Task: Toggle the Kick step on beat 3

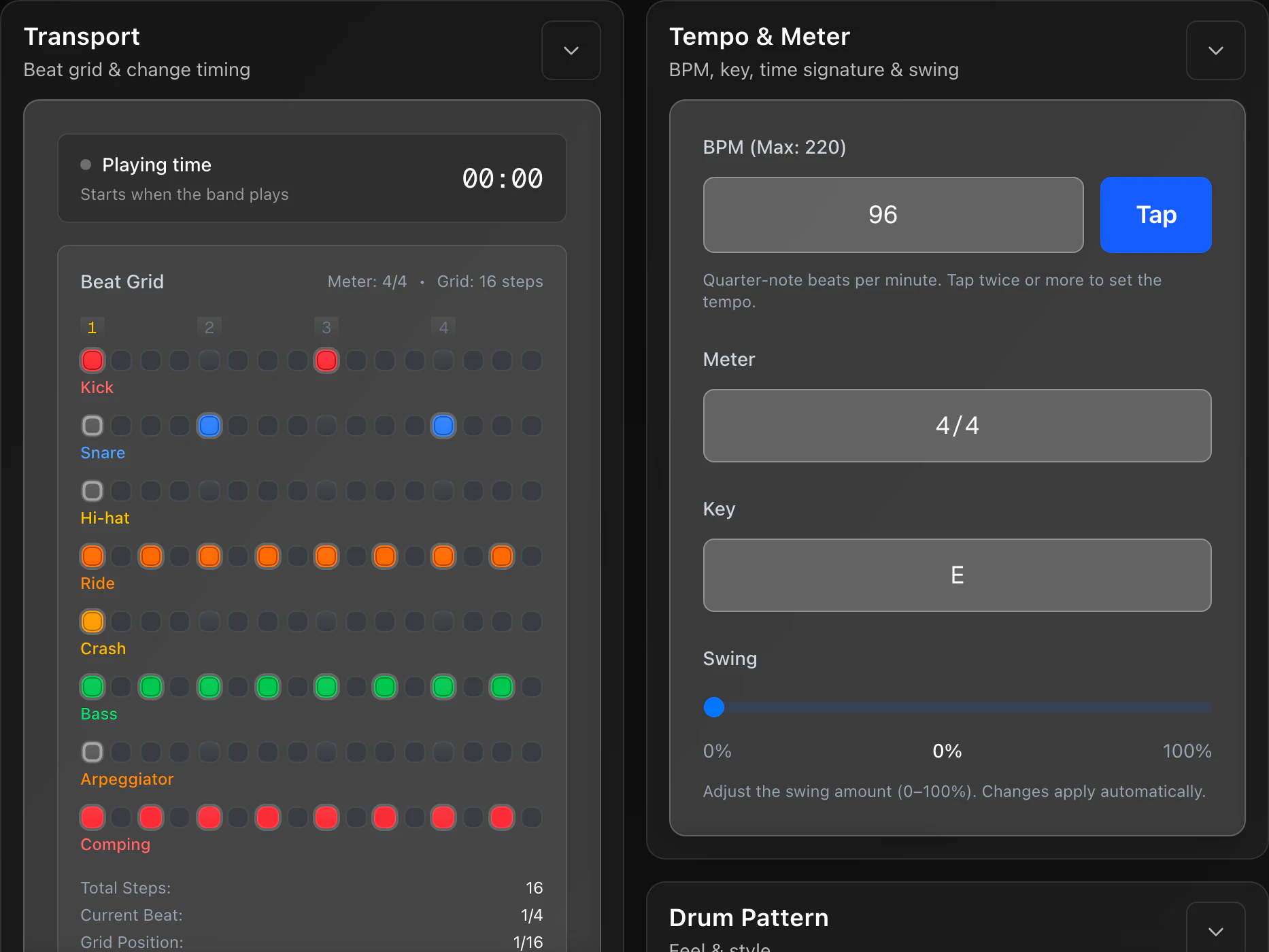Action: [x=326, y=360]
